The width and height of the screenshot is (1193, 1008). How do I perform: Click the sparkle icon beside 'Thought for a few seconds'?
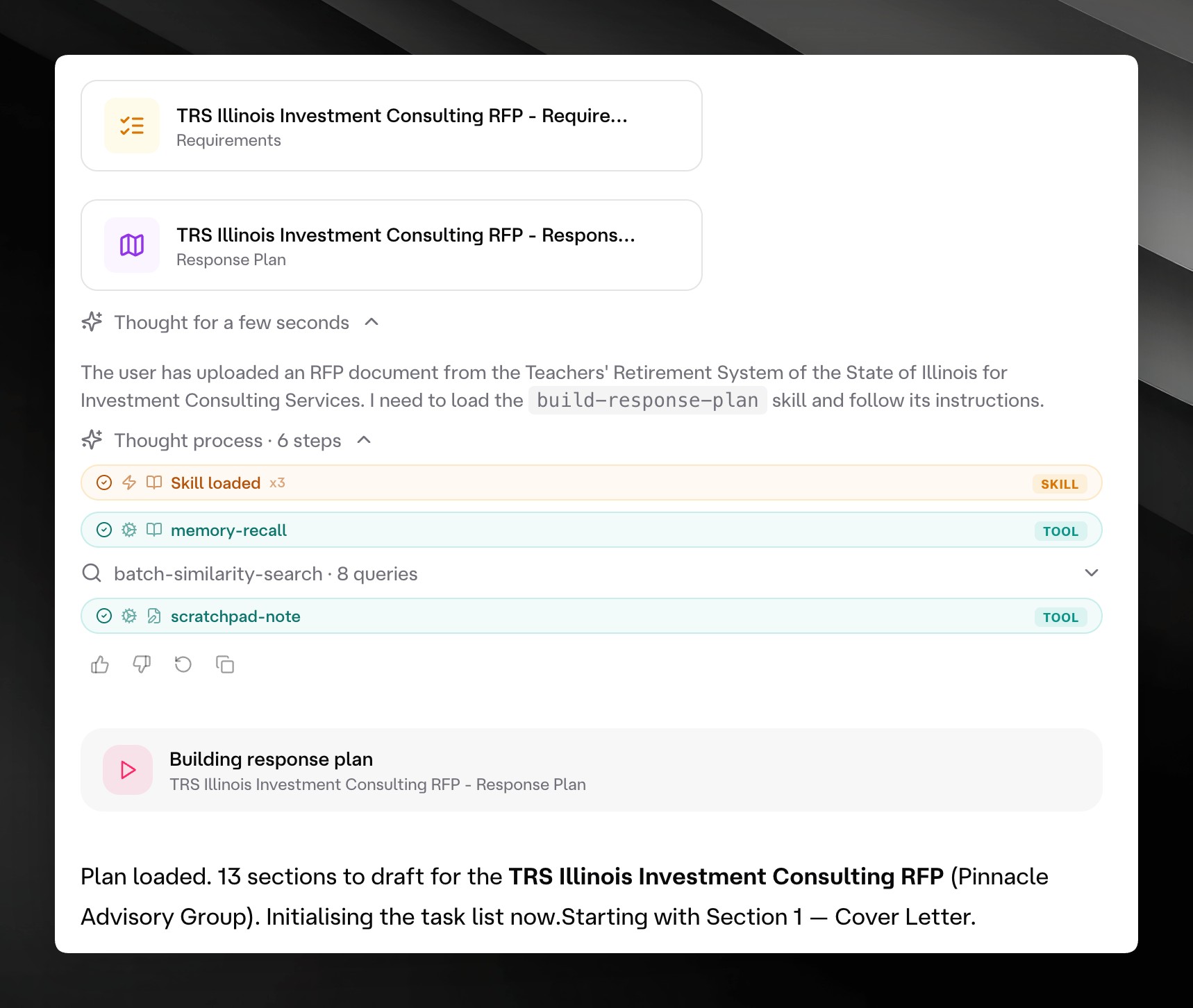point(92,322)
